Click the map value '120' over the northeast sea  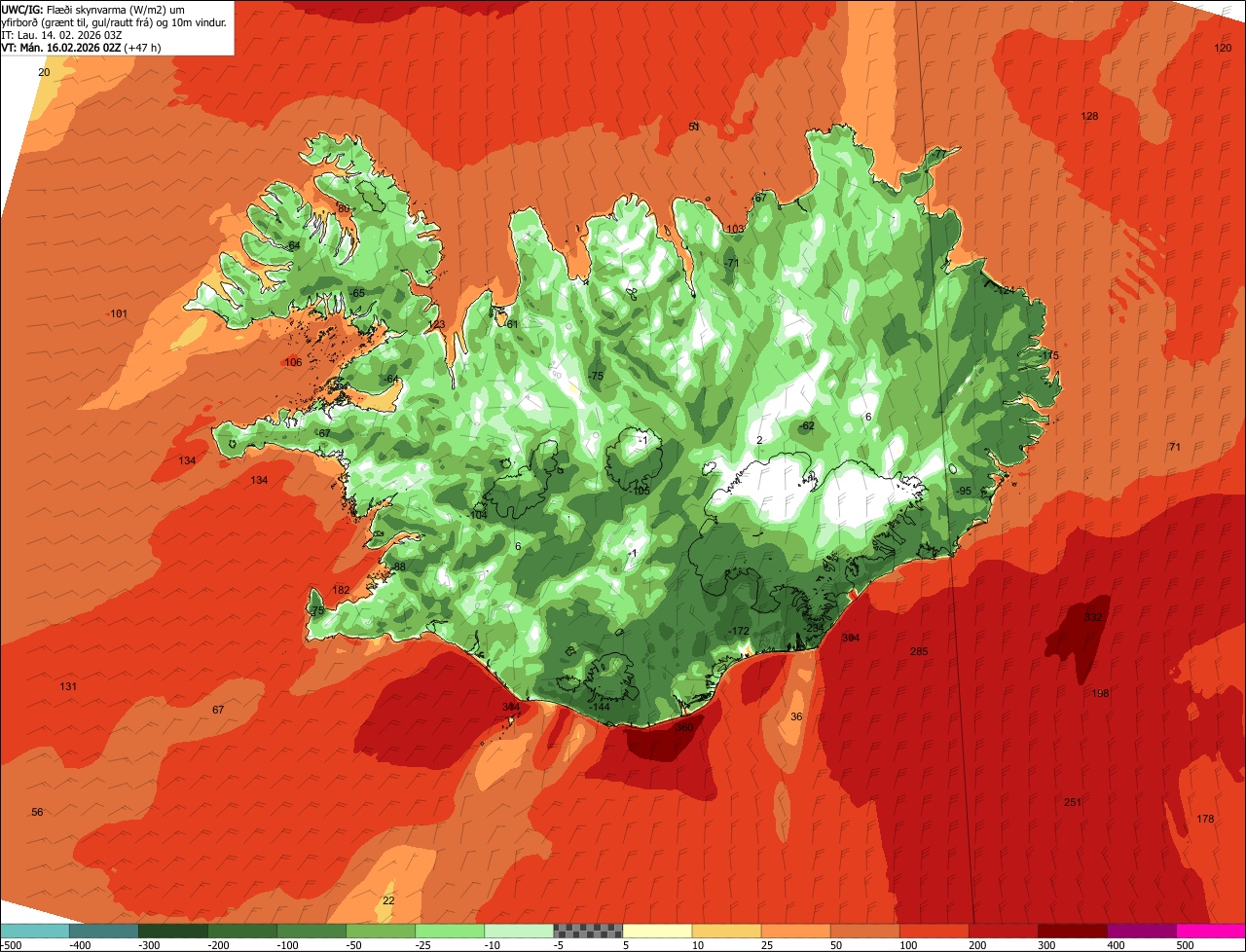(1223, 48)
